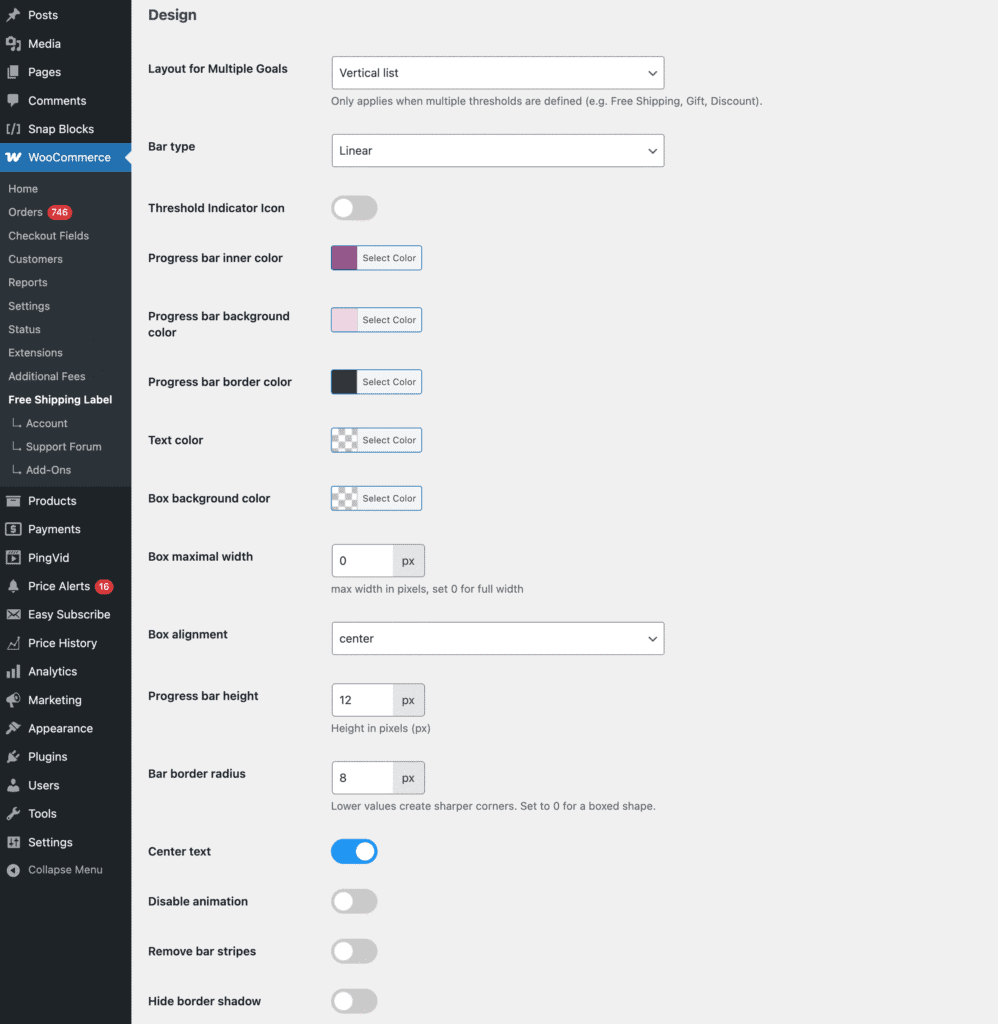This screenshot has height=1024, width=998.
Task: Click the Collapse Menu arrow icon
Action: 13,870
